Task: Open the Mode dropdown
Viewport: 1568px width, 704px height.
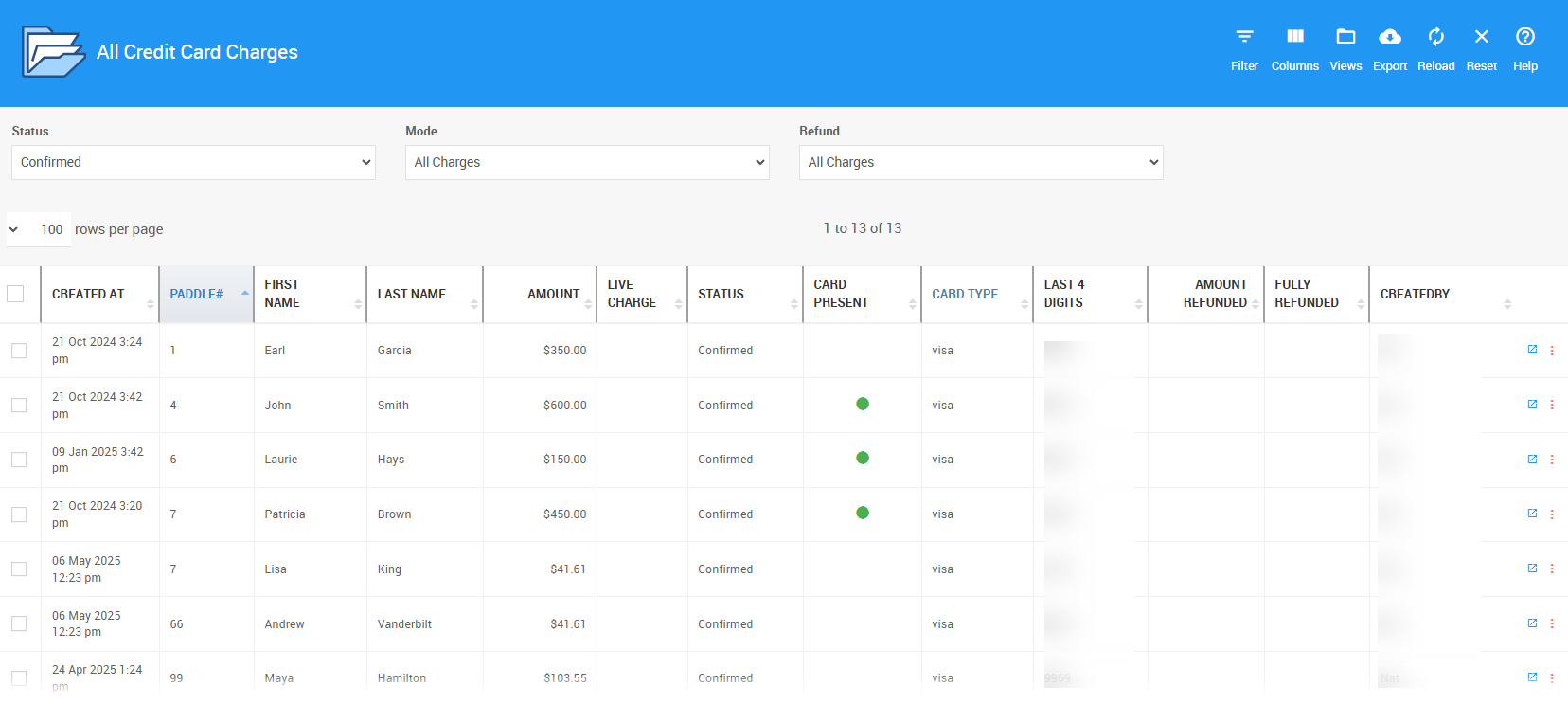Action: 587,162
